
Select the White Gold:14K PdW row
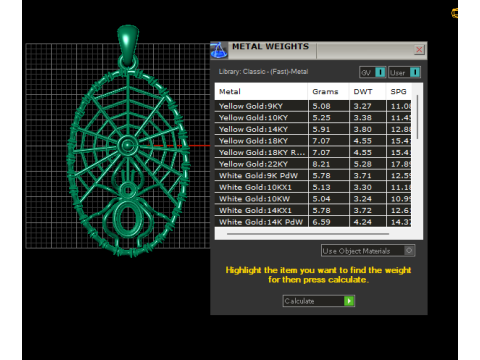pyautogui.click(x=313, y=222)
